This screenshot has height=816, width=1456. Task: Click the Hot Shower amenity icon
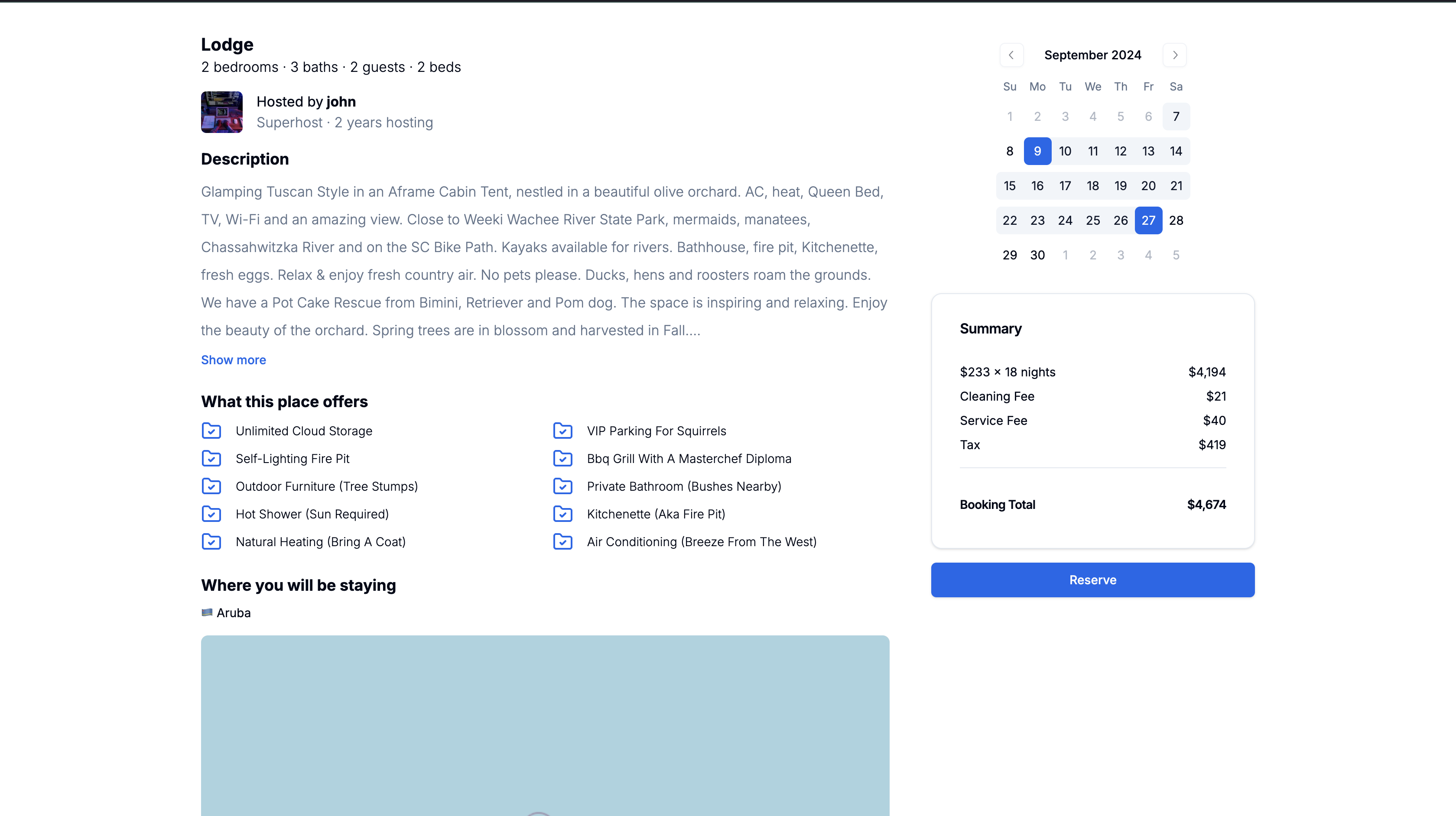pyautogui.click(x=211, y=514)
